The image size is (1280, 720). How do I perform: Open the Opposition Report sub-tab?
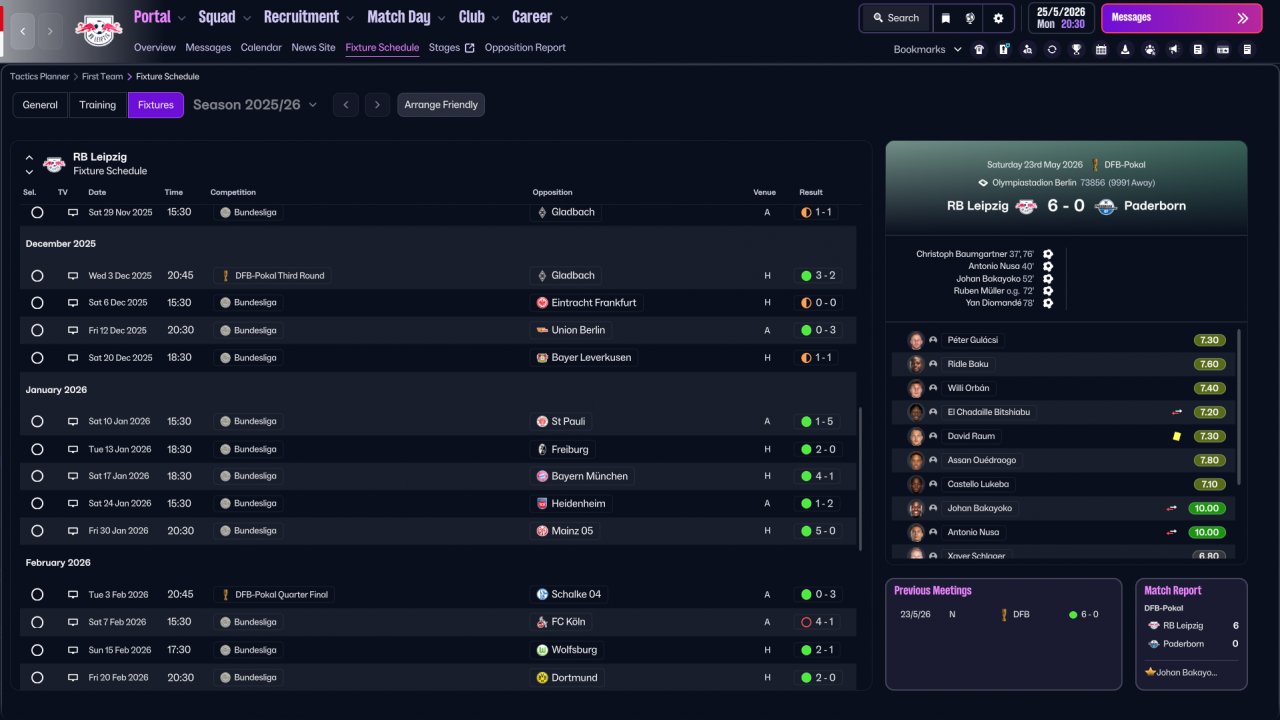[525, 47]
